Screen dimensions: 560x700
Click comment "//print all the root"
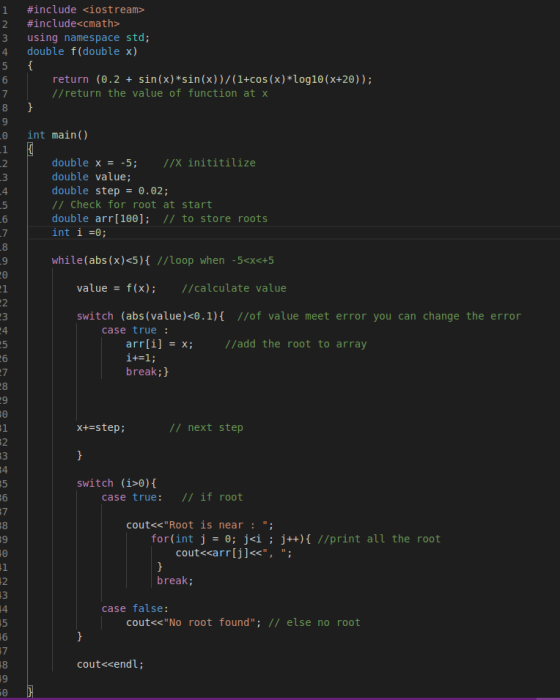[379, 539]
